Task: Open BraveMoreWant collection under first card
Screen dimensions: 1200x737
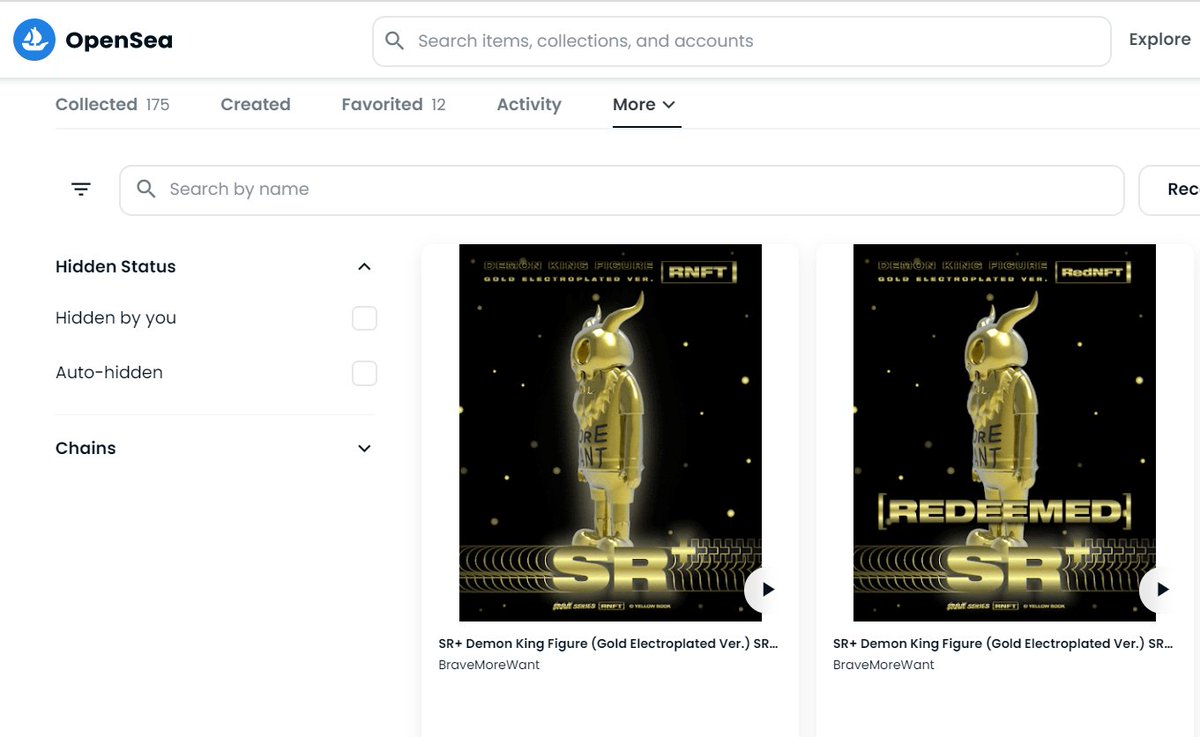Action: click(x=489, y=665)
